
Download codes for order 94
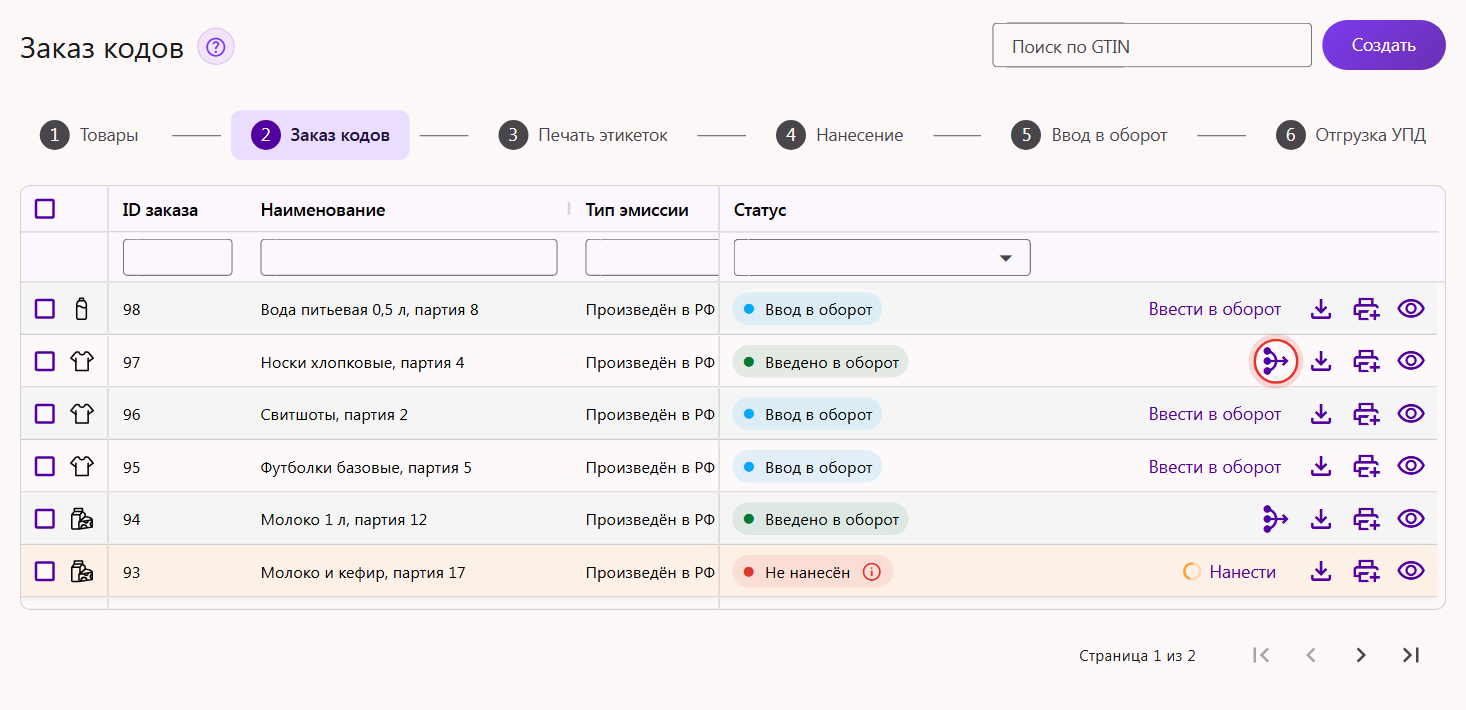pyautogui.click(x=1321, y=519)
